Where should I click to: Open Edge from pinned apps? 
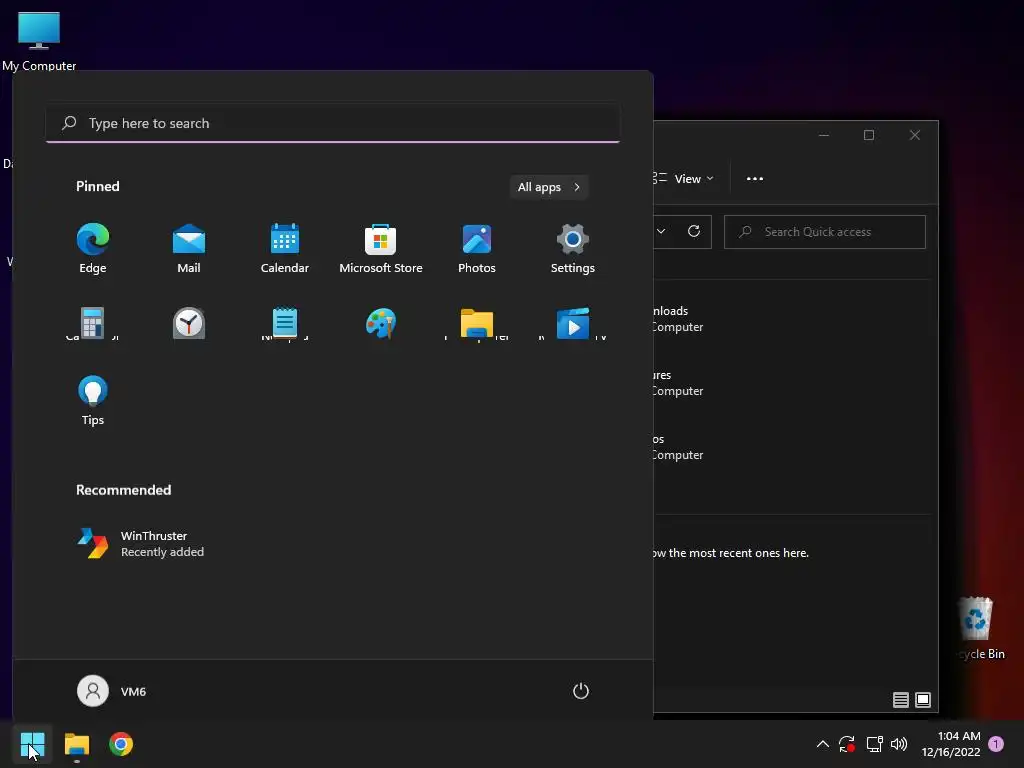(93, 248)
